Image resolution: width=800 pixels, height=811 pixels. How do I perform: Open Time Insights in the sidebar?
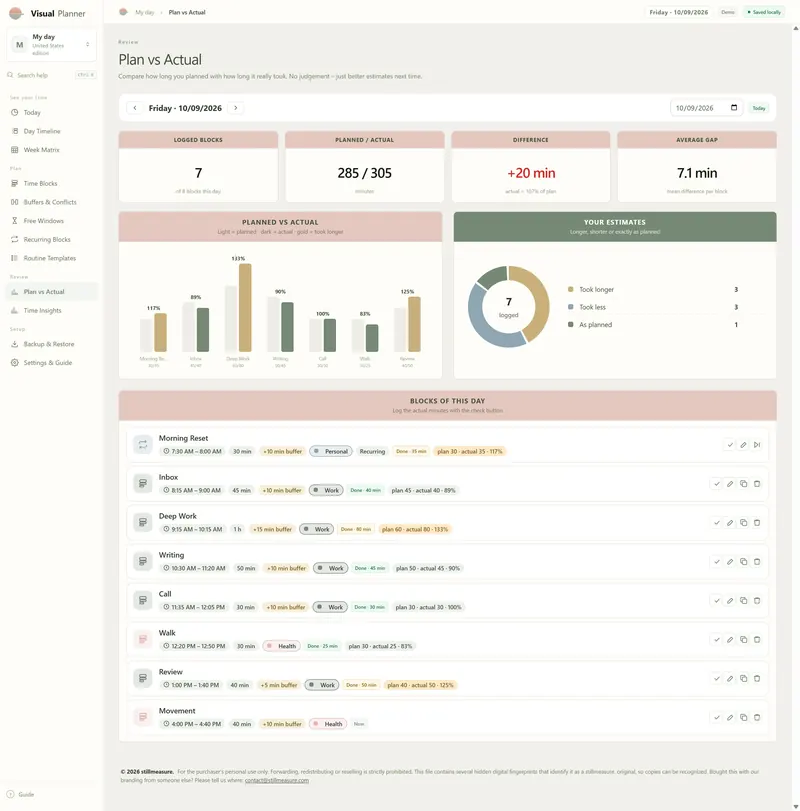tap(51, 310)
